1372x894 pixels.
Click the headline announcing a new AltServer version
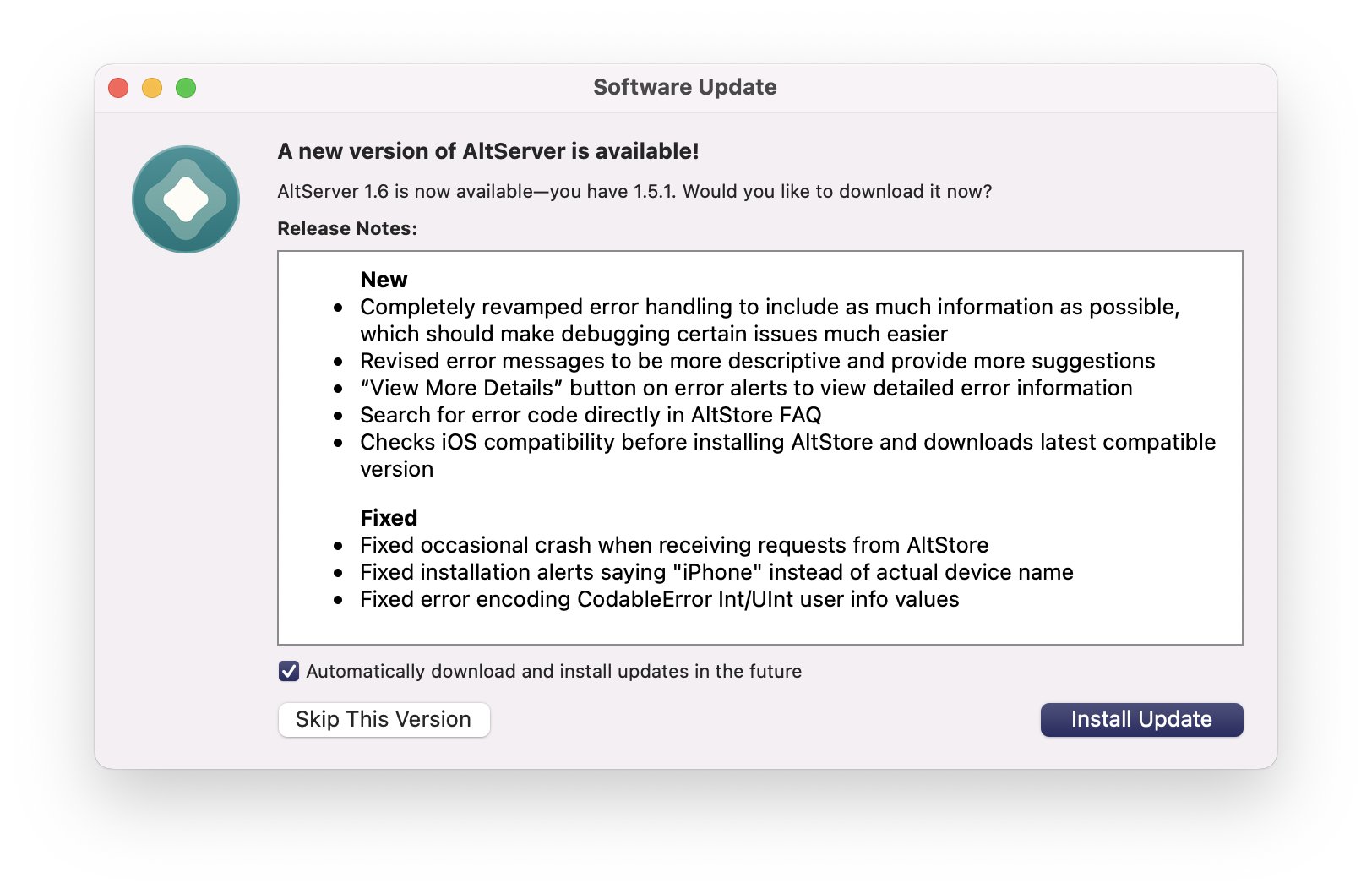point(487,151)
